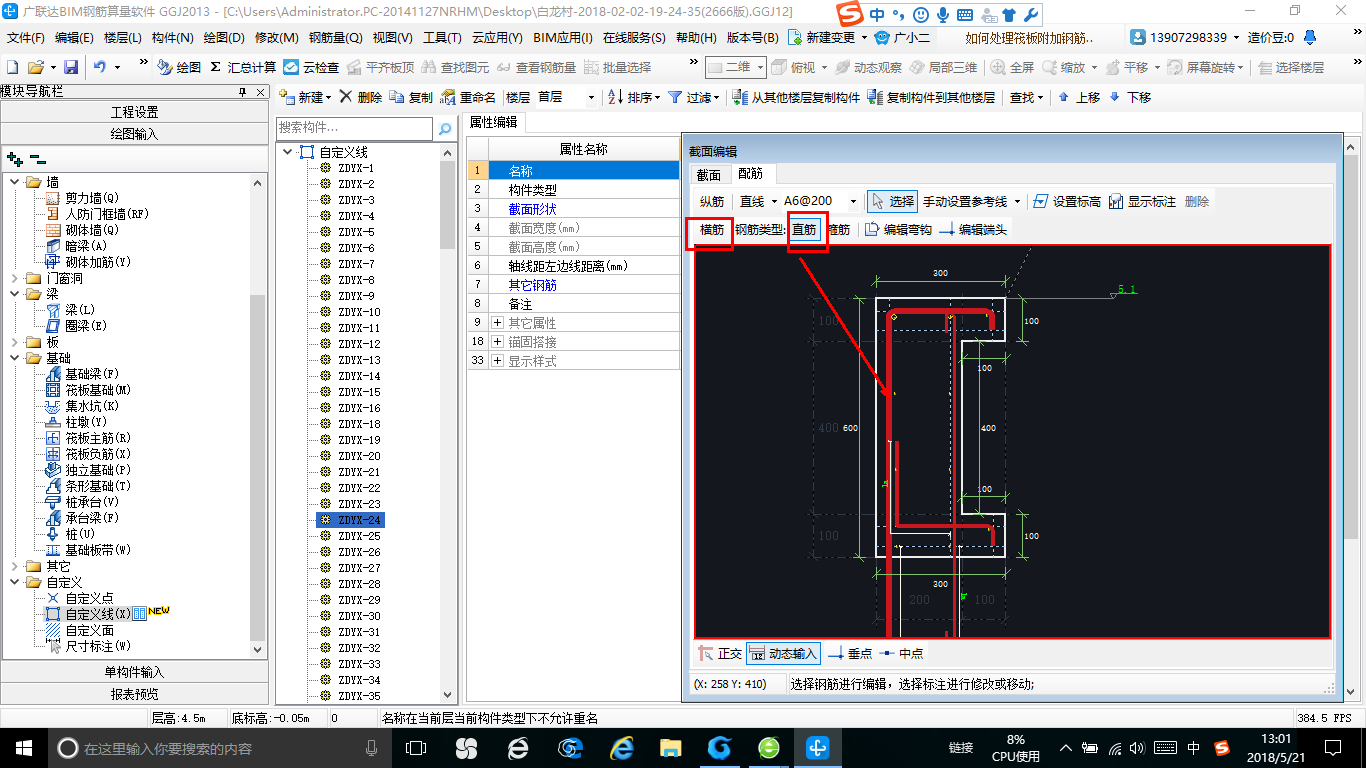Click 设置标高 in section editor
The height and width of the screenshot is (768, 1366).
click(x=1066, y=201)
